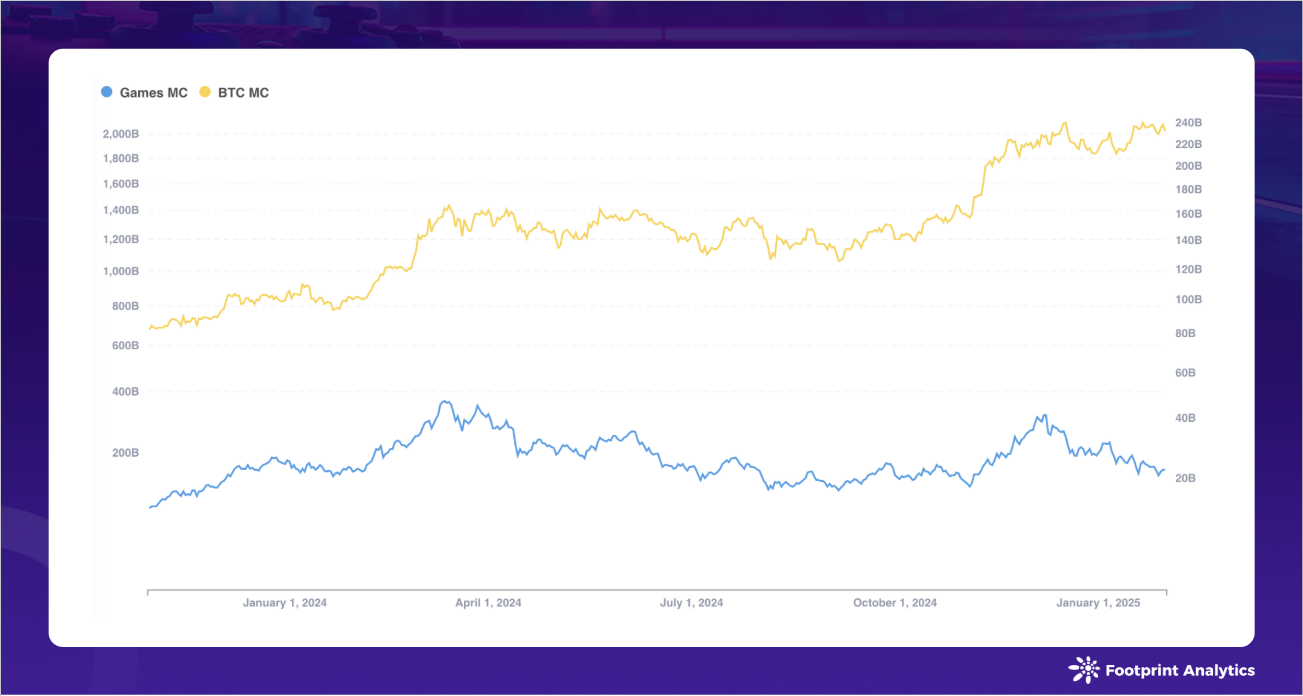The height and width of the screenshot is (696, 1303).
Task: Click the July 1, 2024 date label
Action: click(x=691, y=603)
